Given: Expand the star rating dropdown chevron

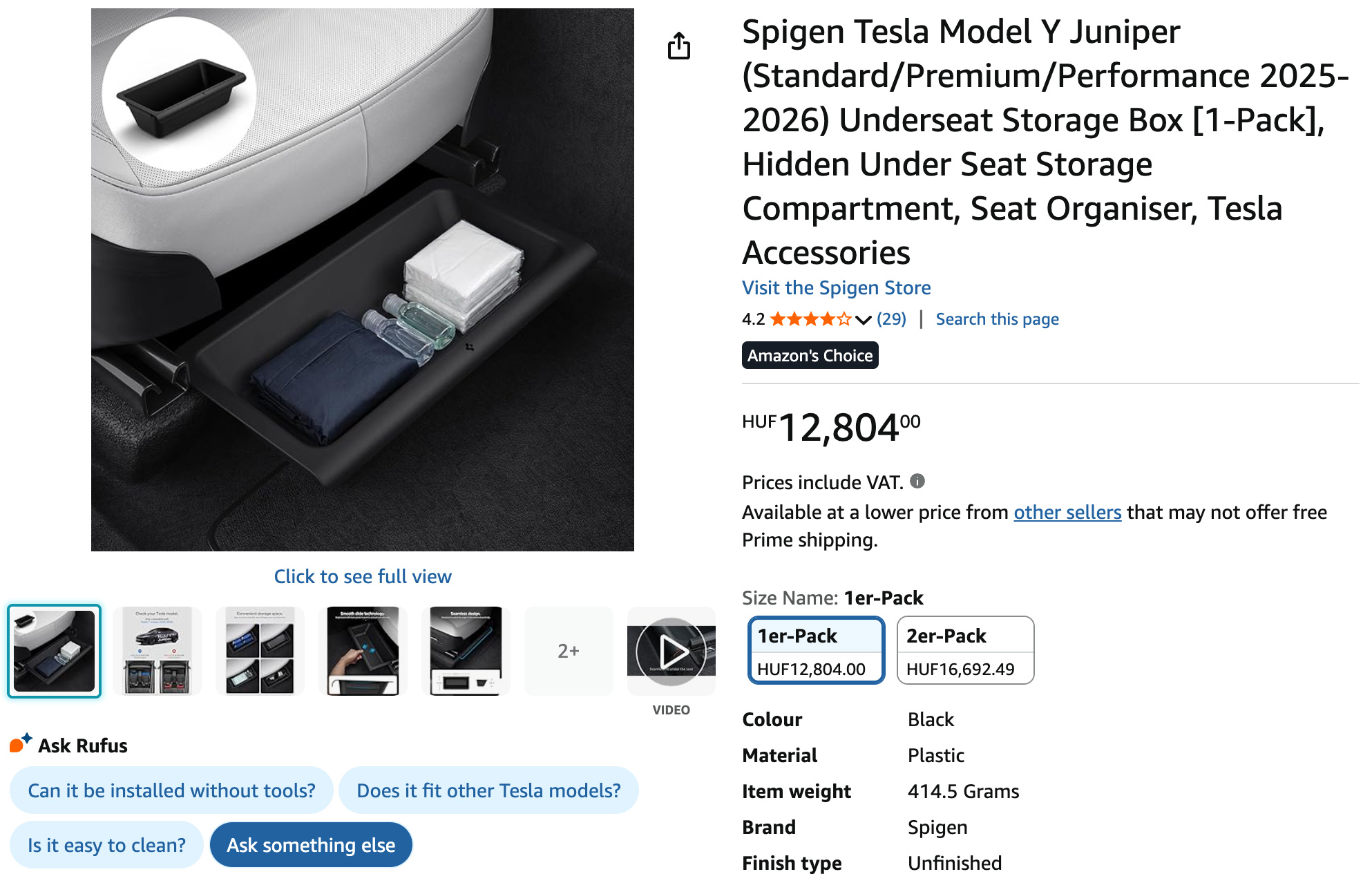Looking at the screenshot, I should (863, 319).
